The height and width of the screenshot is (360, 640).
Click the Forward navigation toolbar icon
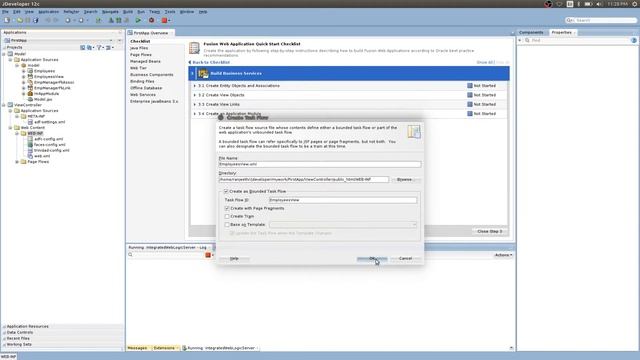[81, 20]
